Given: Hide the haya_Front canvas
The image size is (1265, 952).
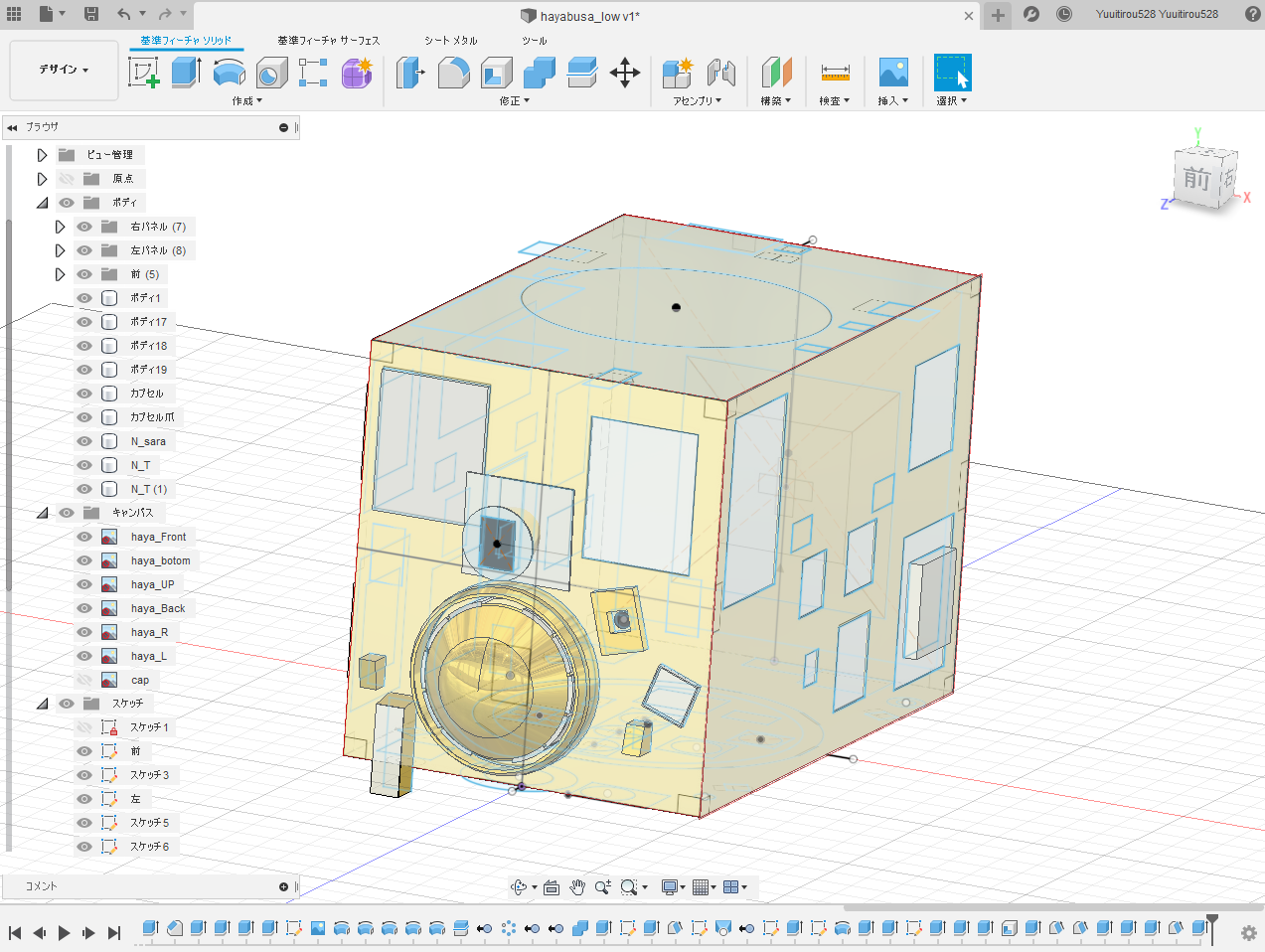Looking at the screenshot, I should (84, 537).
